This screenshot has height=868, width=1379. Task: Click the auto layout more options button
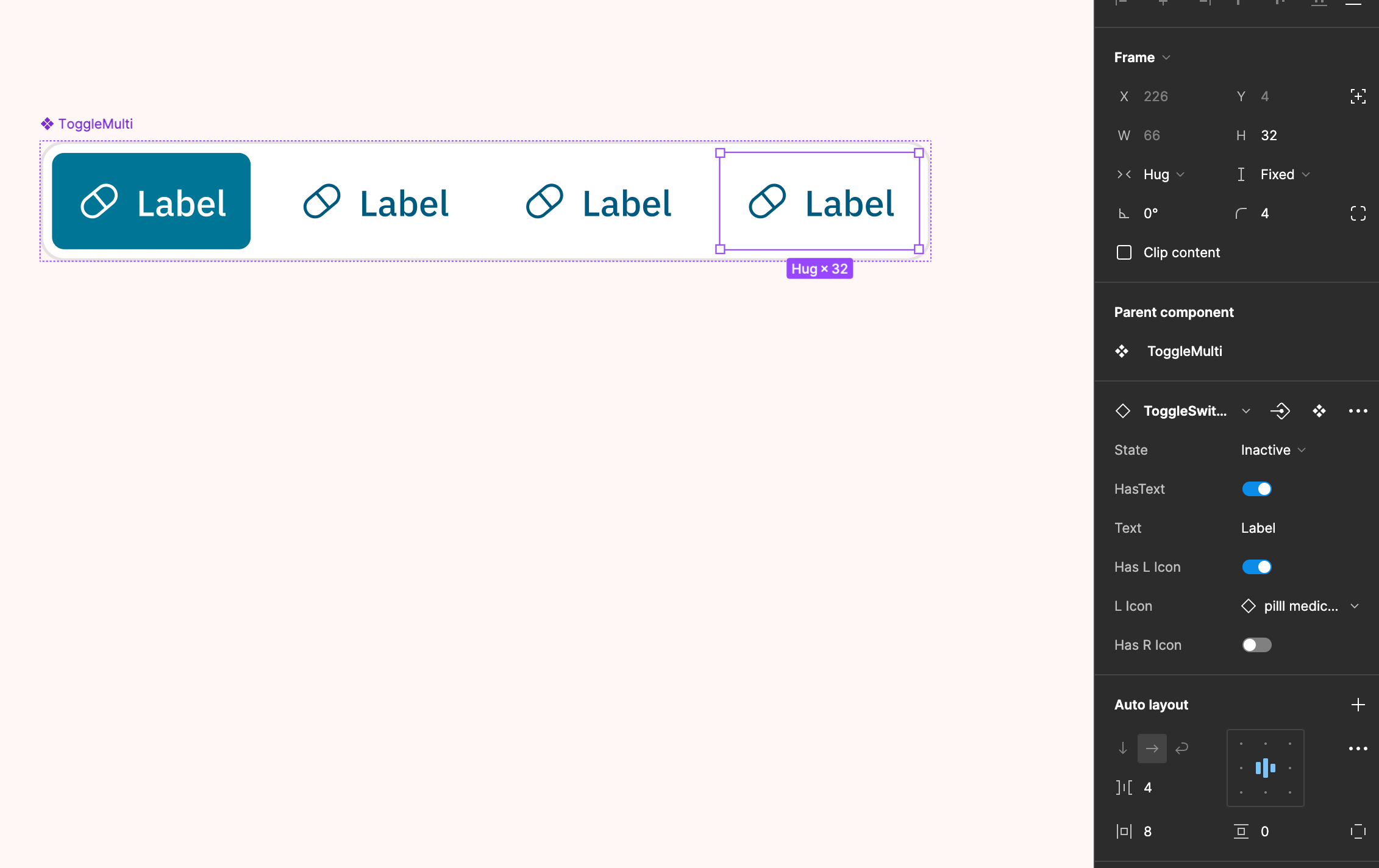1357,747
